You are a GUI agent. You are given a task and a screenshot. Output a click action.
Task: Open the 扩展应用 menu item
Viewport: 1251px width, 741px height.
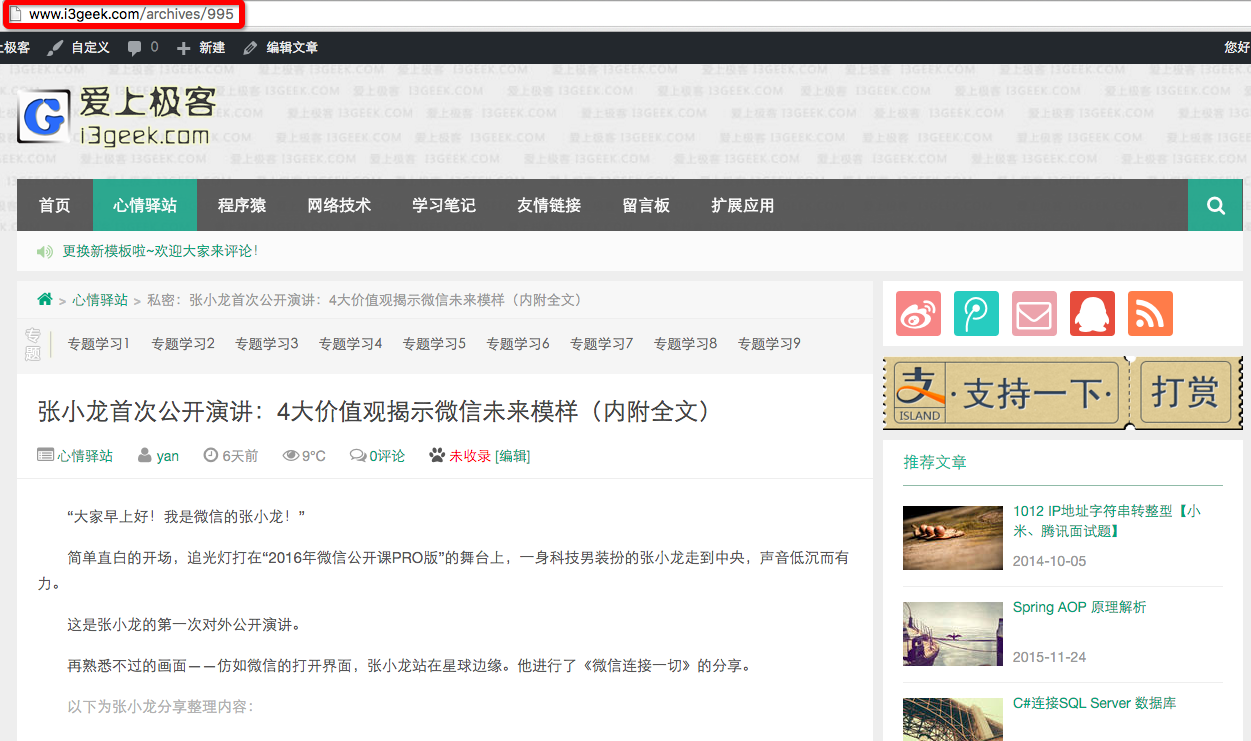(743, 205)
